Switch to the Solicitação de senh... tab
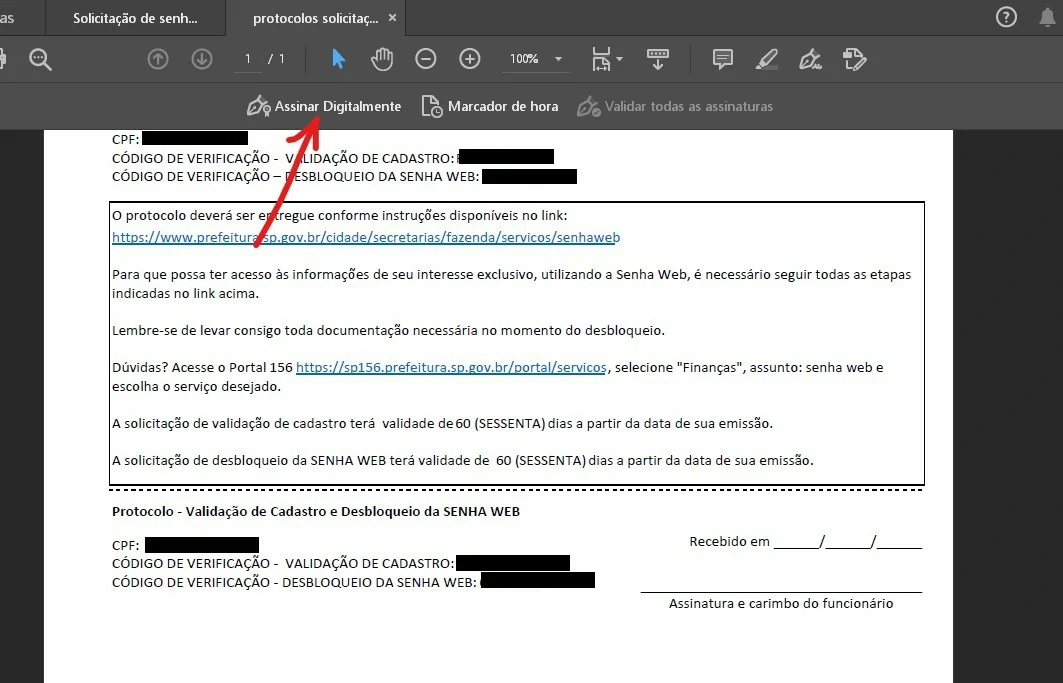 pos(135,18)
